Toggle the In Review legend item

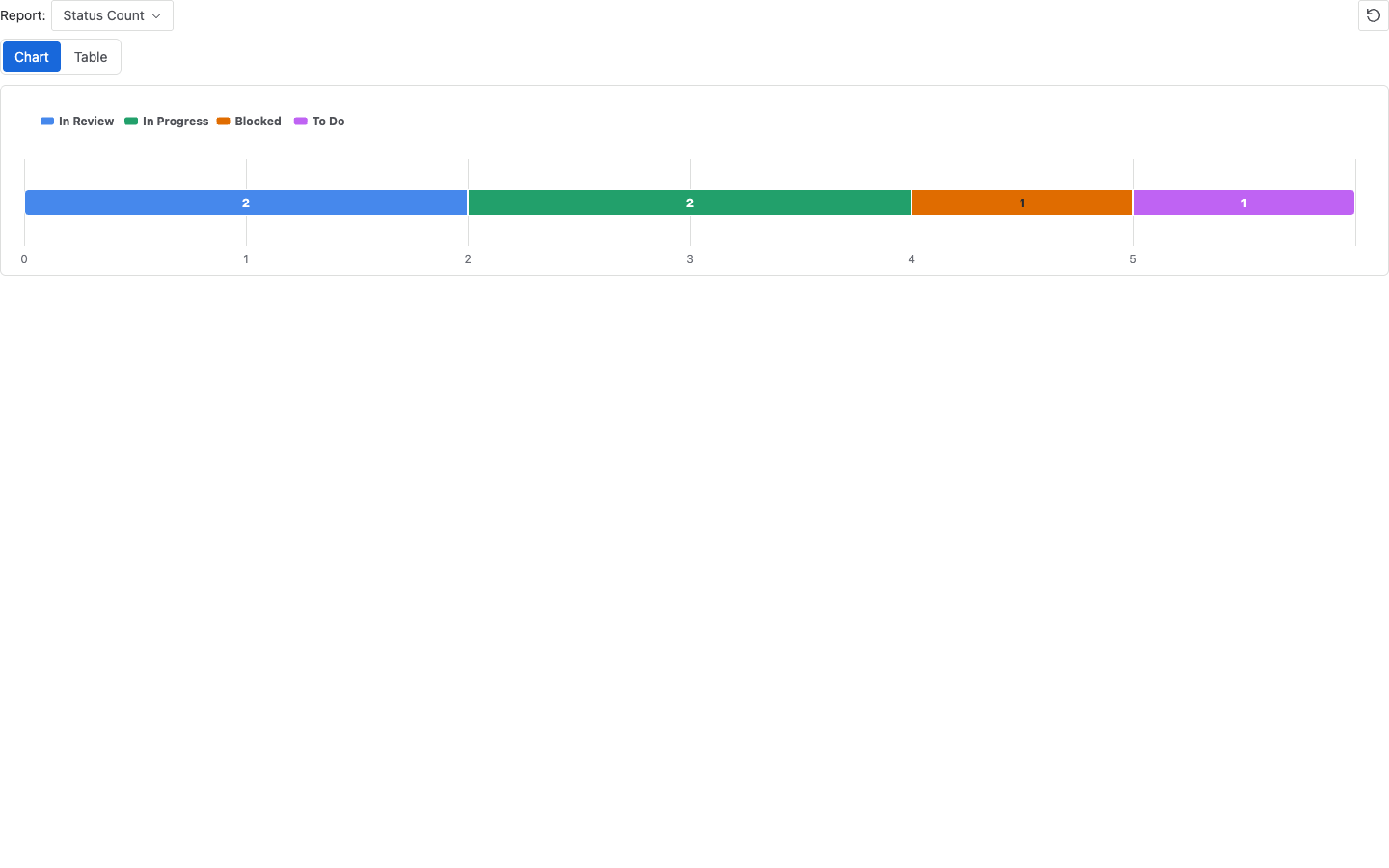(x=77, y=122)
